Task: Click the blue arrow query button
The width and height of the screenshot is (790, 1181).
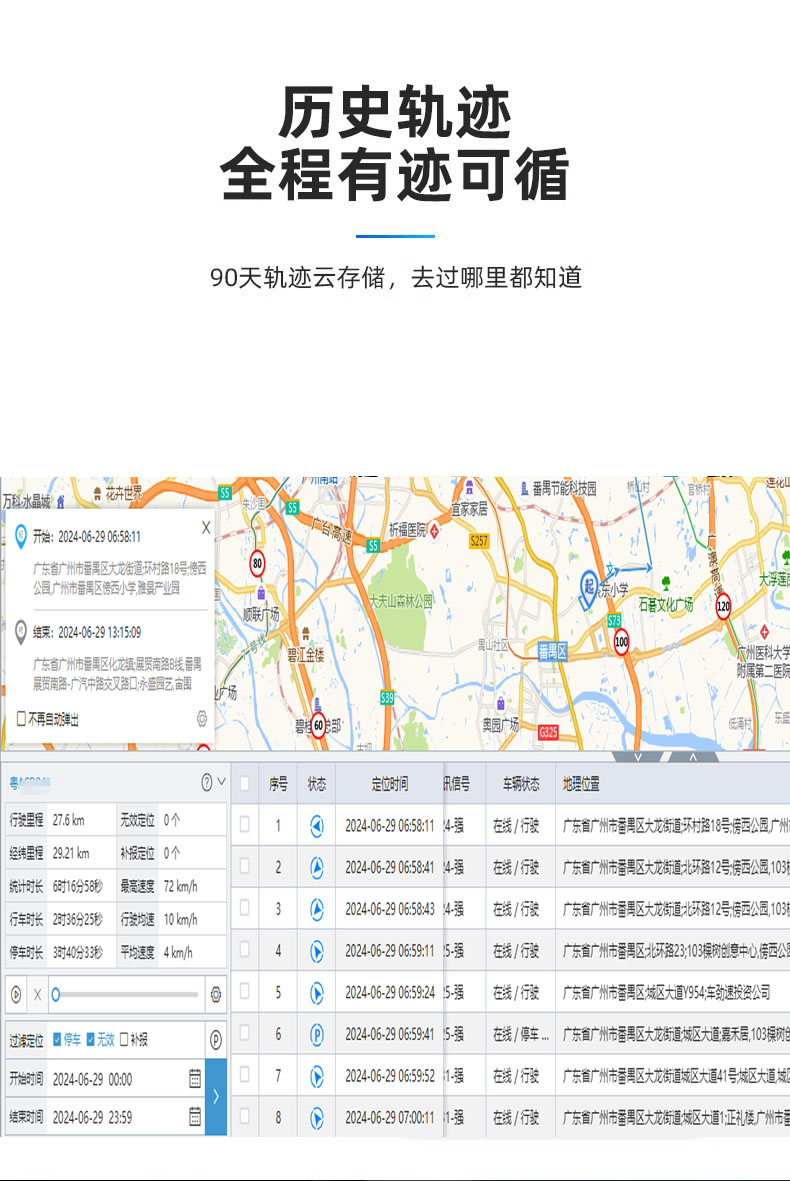Action: [x=216, y=1097]
